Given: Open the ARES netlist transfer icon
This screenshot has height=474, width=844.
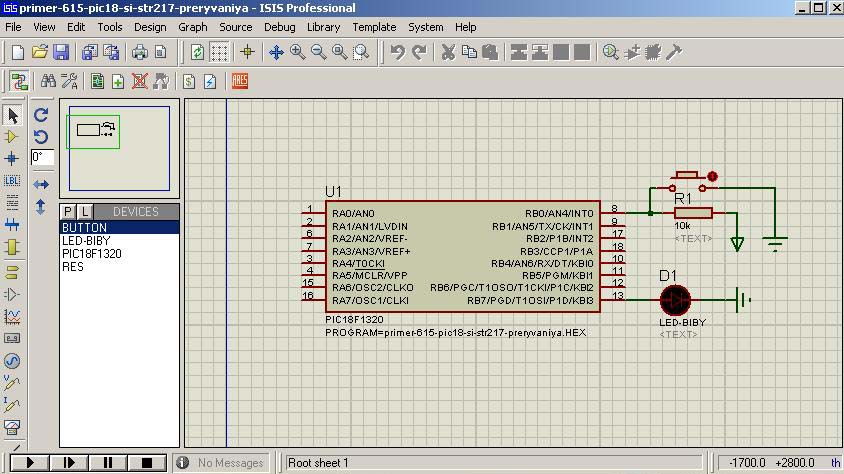Looking at the screenshot, I should coord(240,81).
